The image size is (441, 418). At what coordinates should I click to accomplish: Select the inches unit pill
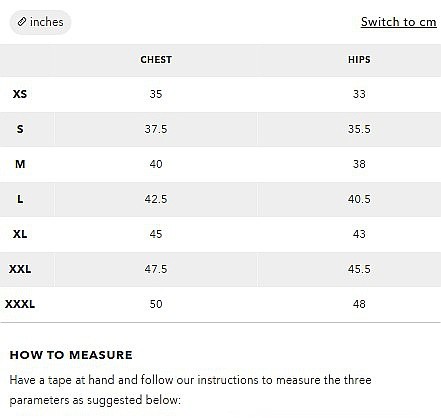(40, 22)
